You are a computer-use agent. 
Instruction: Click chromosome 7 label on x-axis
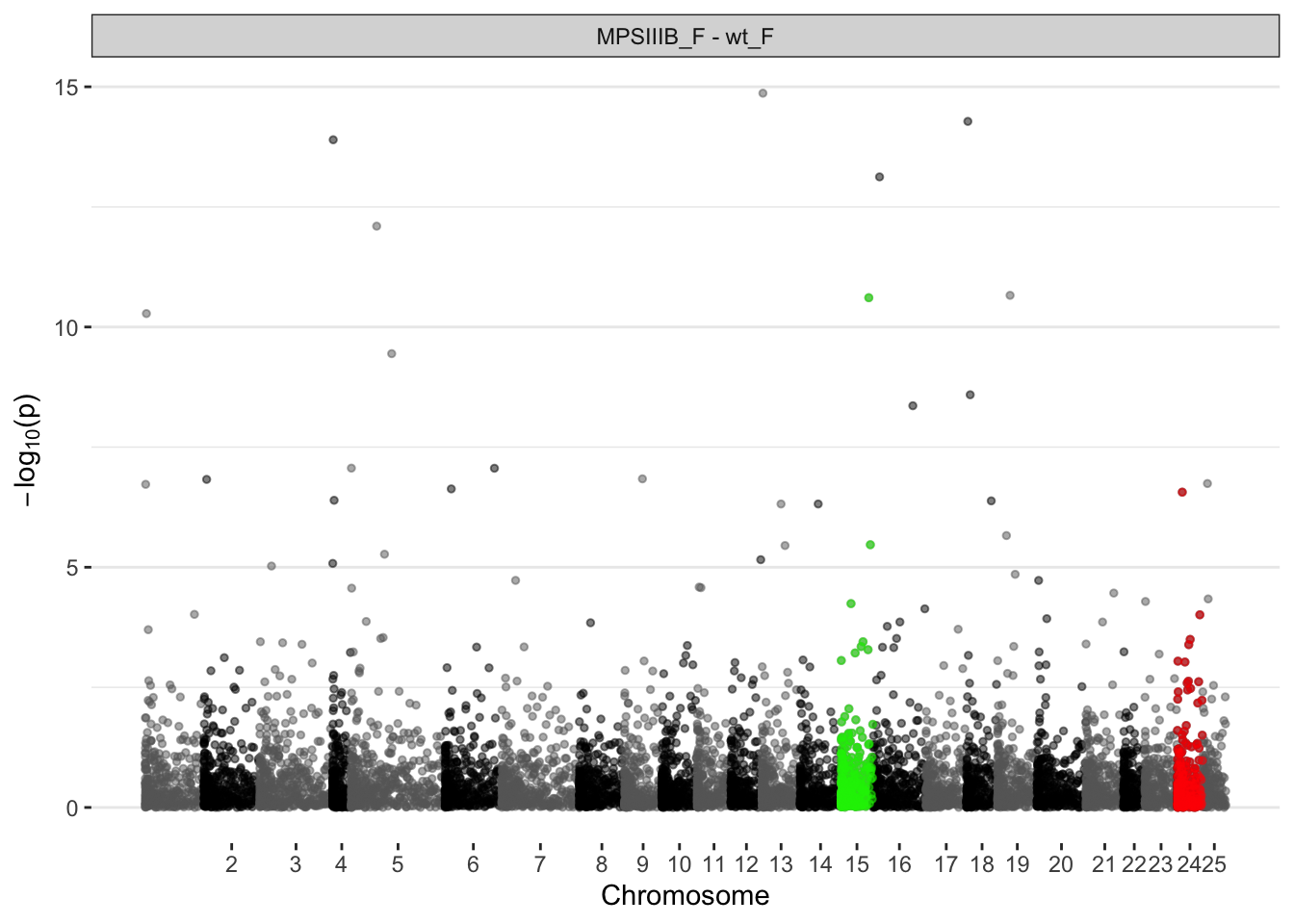[x=540, y=864]
